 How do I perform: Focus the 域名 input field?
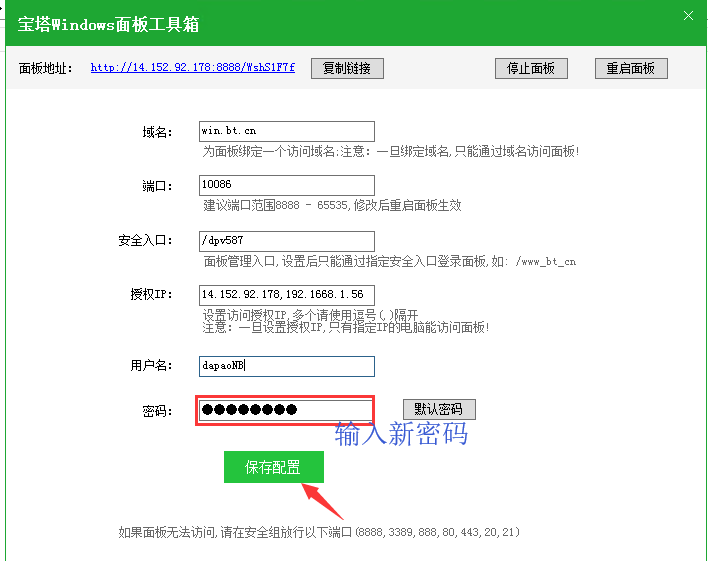point(287,131)
